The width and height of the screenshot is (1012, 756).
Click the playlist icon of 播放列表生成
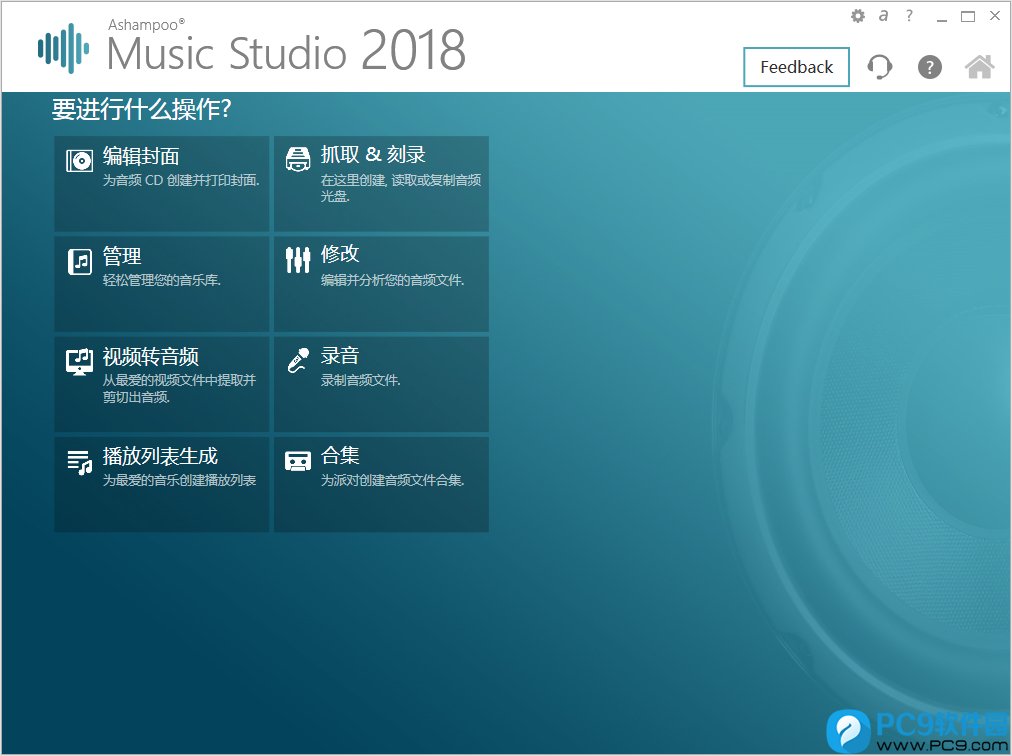[x=80, y=462]
